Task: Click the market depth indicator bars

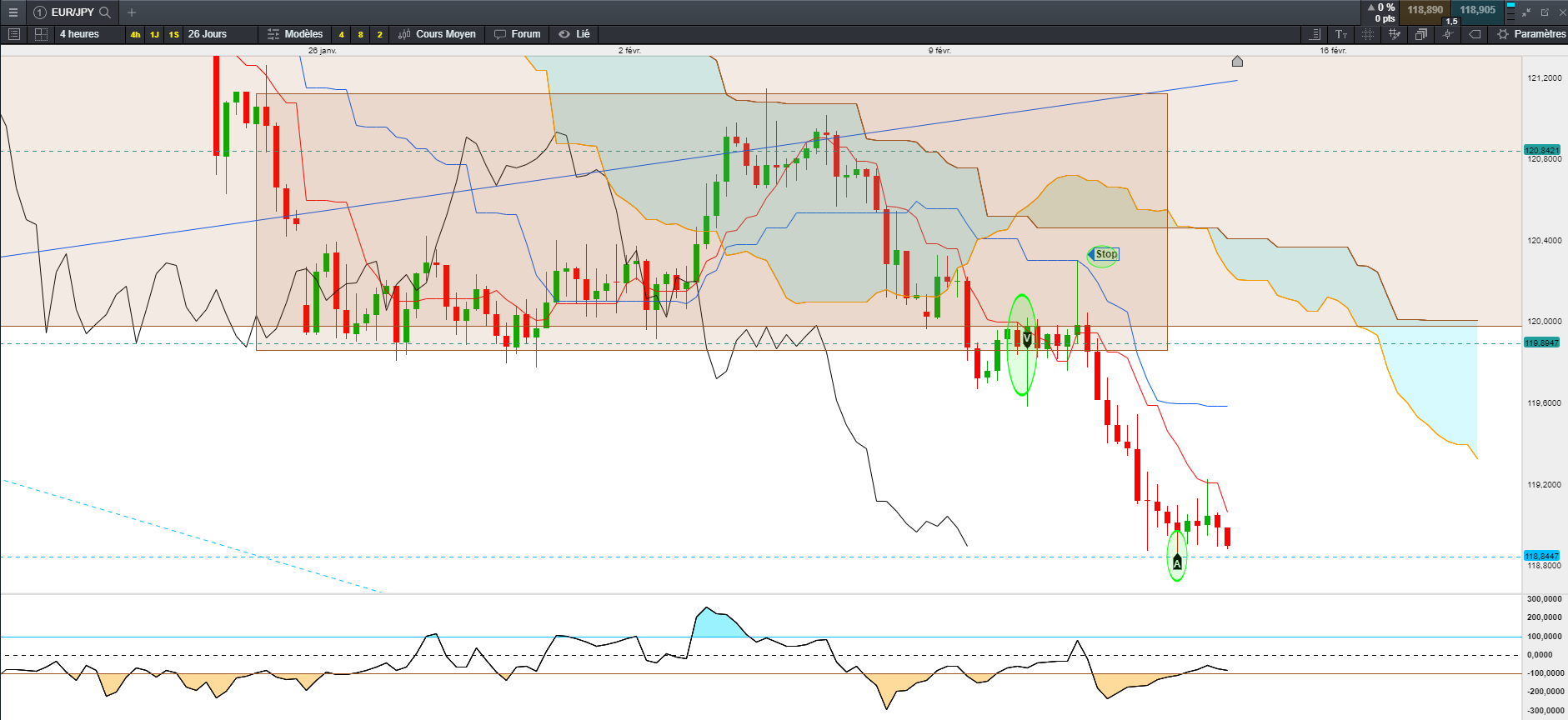Action: pyautogui.click(x=1511, y=12)
